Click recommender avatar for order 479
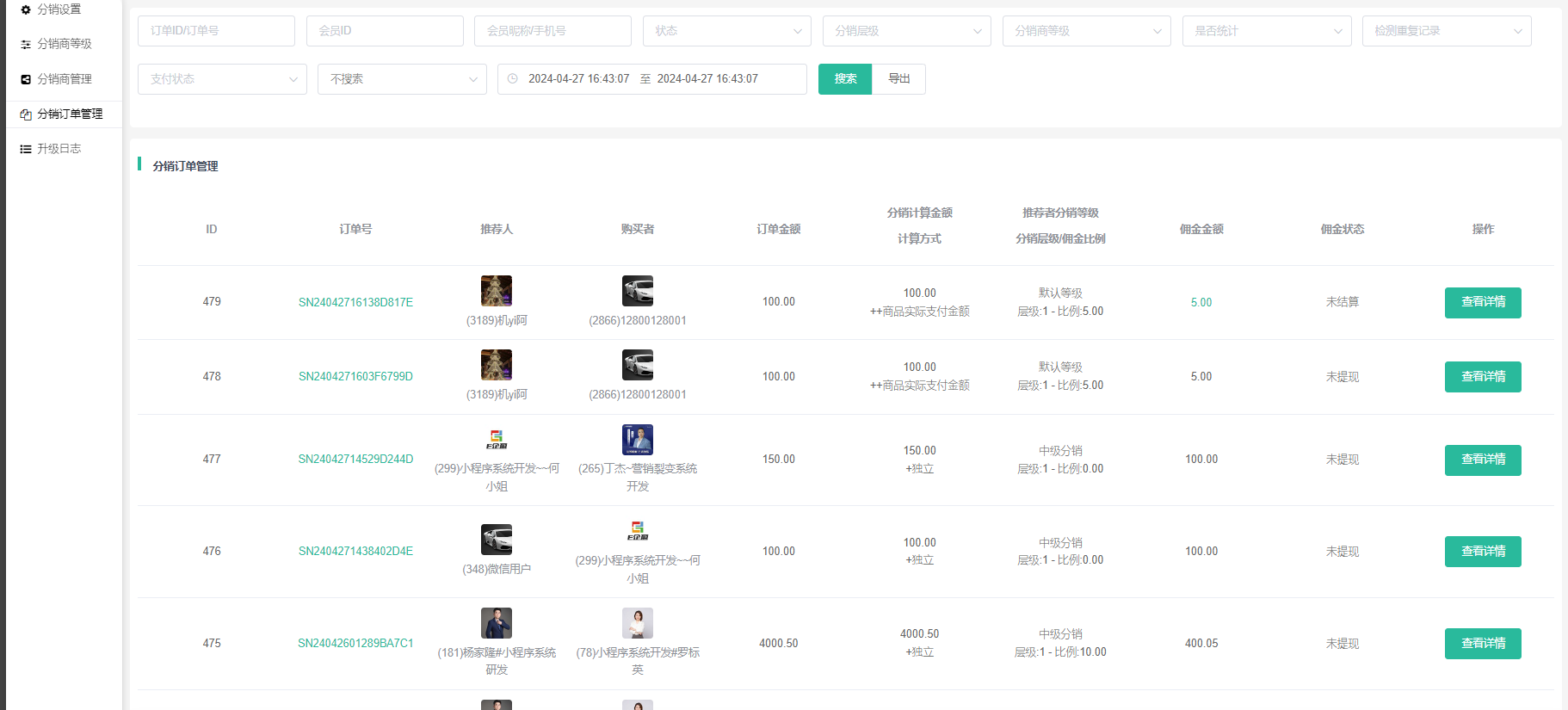 click(x=497, y=291)
